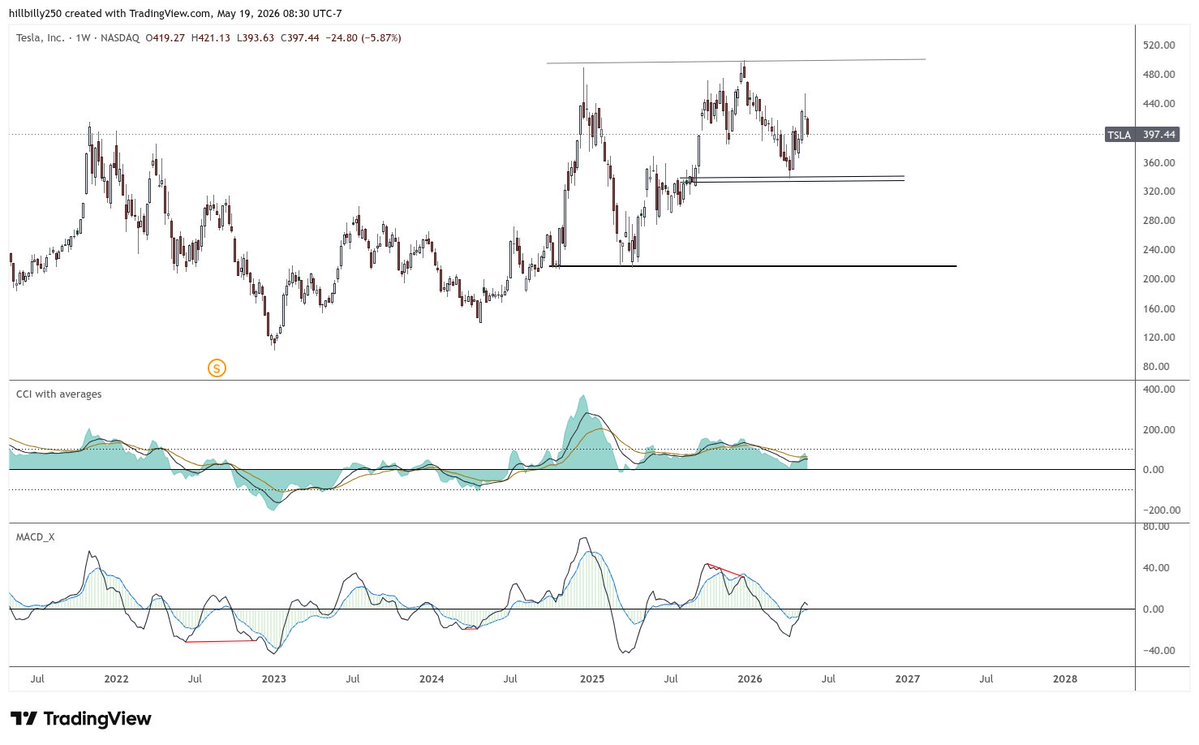Click the change value −24.80 (−5.87%)

point(363,37)
